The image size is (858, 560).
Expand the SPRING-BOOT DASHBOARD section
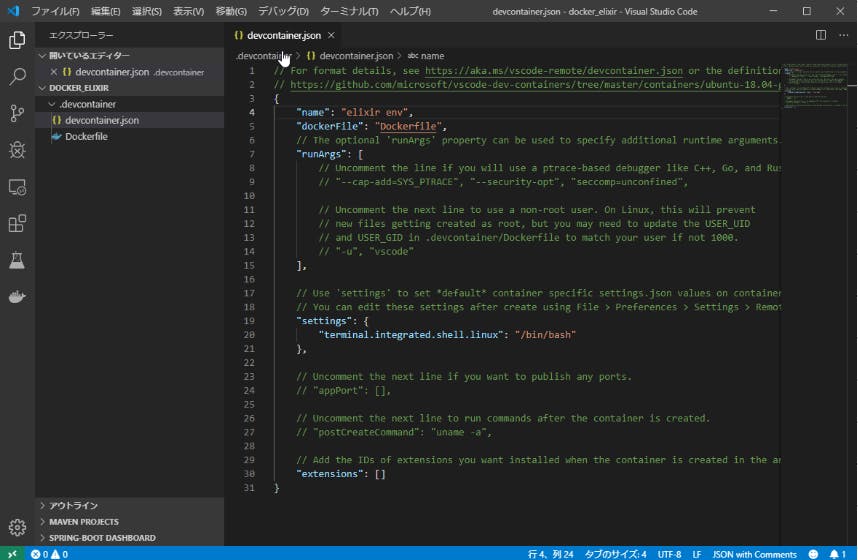pyautogui.click(x=97, y=538)
